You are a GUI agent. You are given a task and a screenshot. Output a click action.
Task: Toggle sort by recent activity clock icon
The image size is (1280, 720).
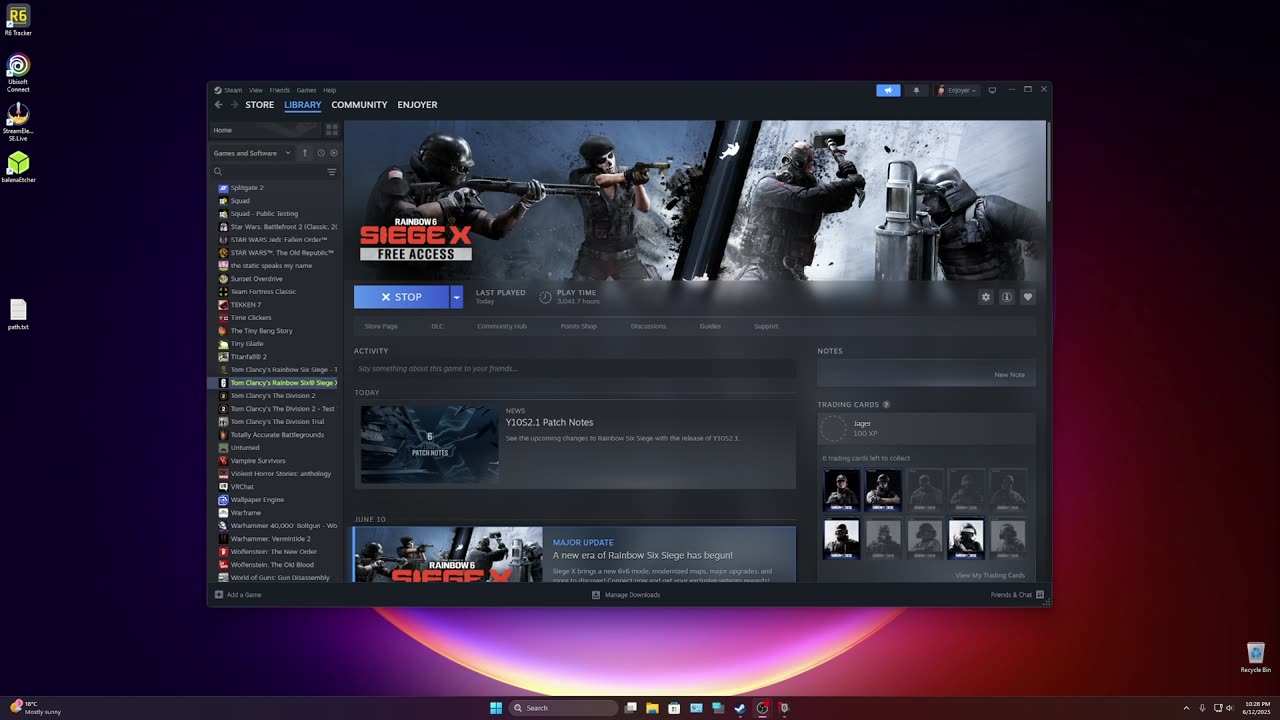click(x=321, y=153)
